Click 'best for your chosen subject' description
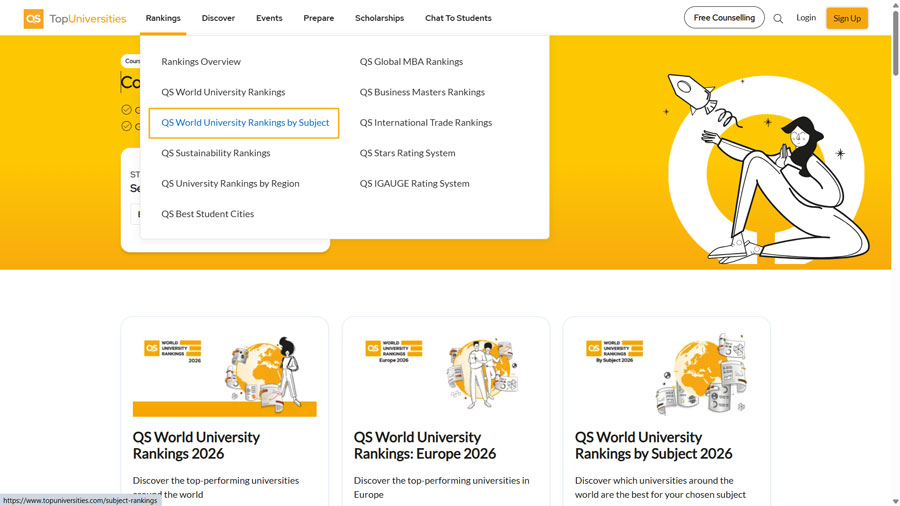Image resolution: width=900 pixels, height=506 pixels. click(x=660, y=487)
